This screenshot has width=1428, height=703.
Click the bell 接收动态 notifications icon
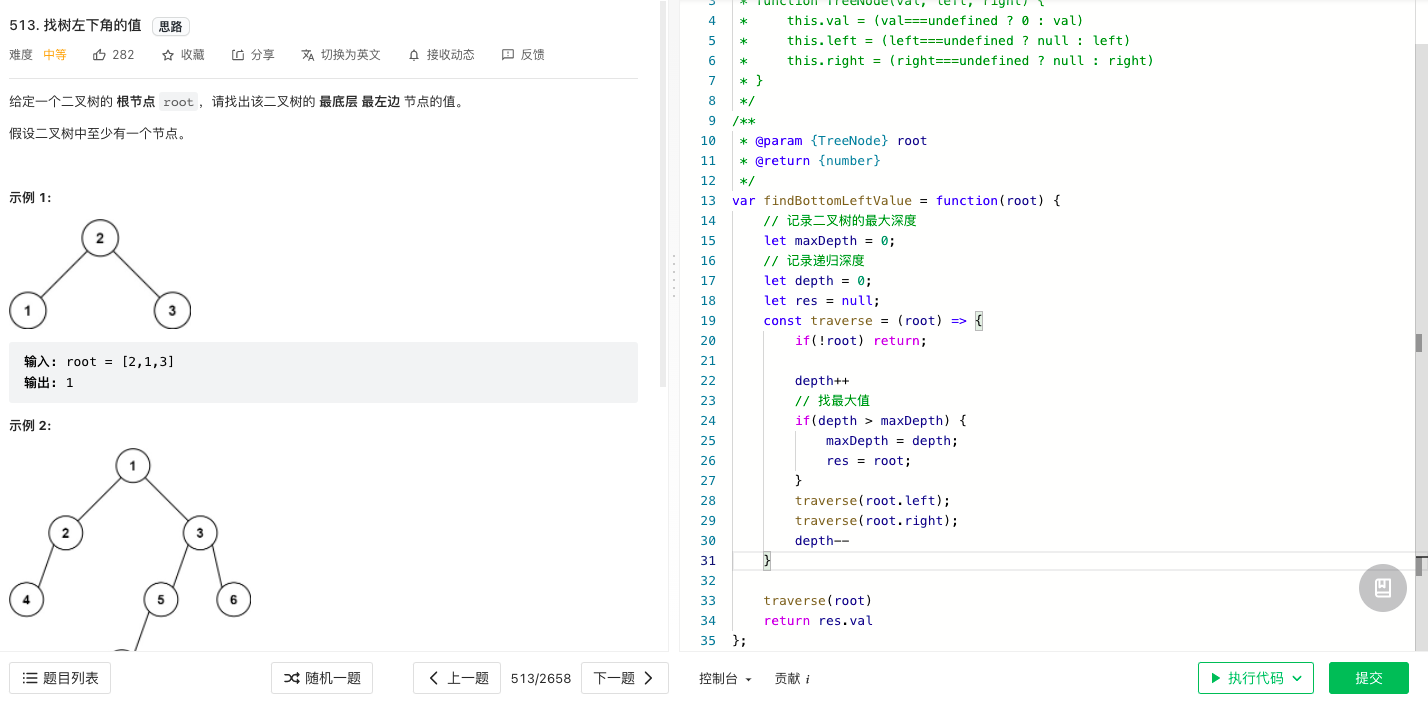414,55
